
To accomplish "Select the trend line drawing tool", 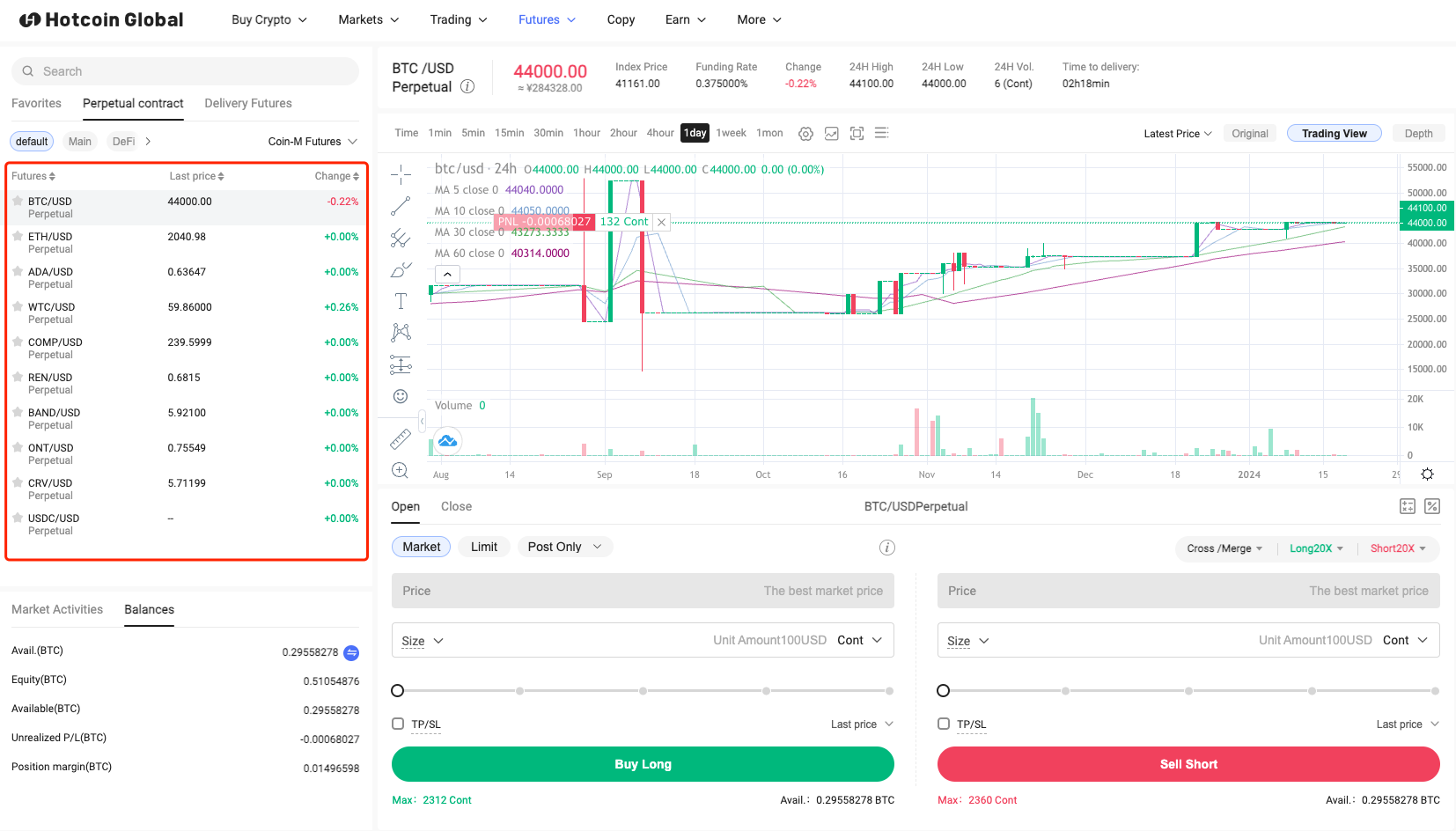I will coord(401,206).
